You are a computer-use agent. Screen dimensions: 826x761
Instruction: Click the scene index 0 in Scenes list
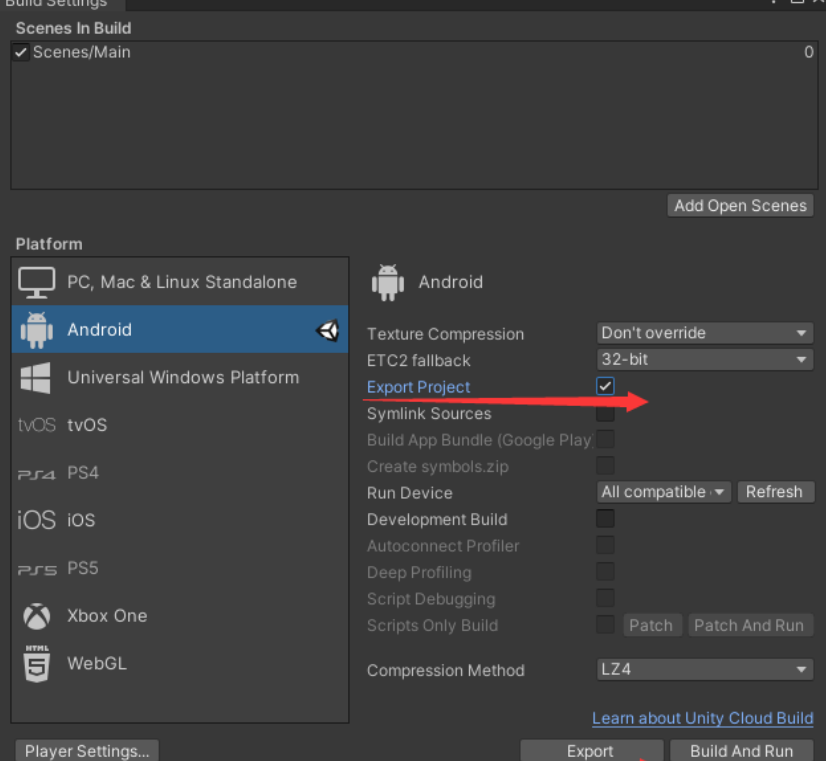pos(809,52)
